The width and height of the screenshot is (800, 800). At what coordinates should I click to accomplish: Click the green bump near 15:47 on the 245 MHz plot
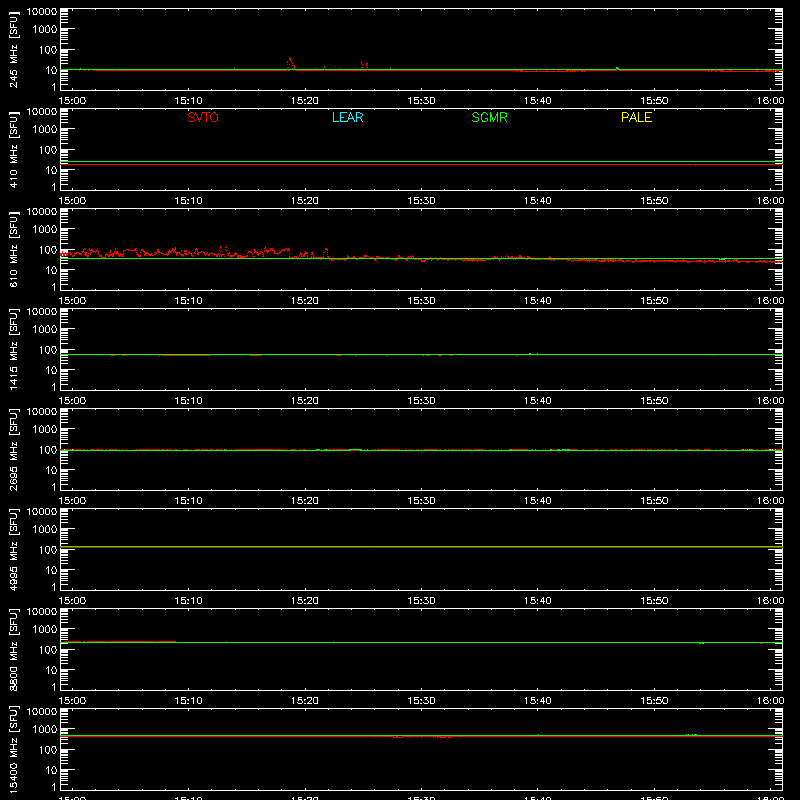(x=617, y=68)
